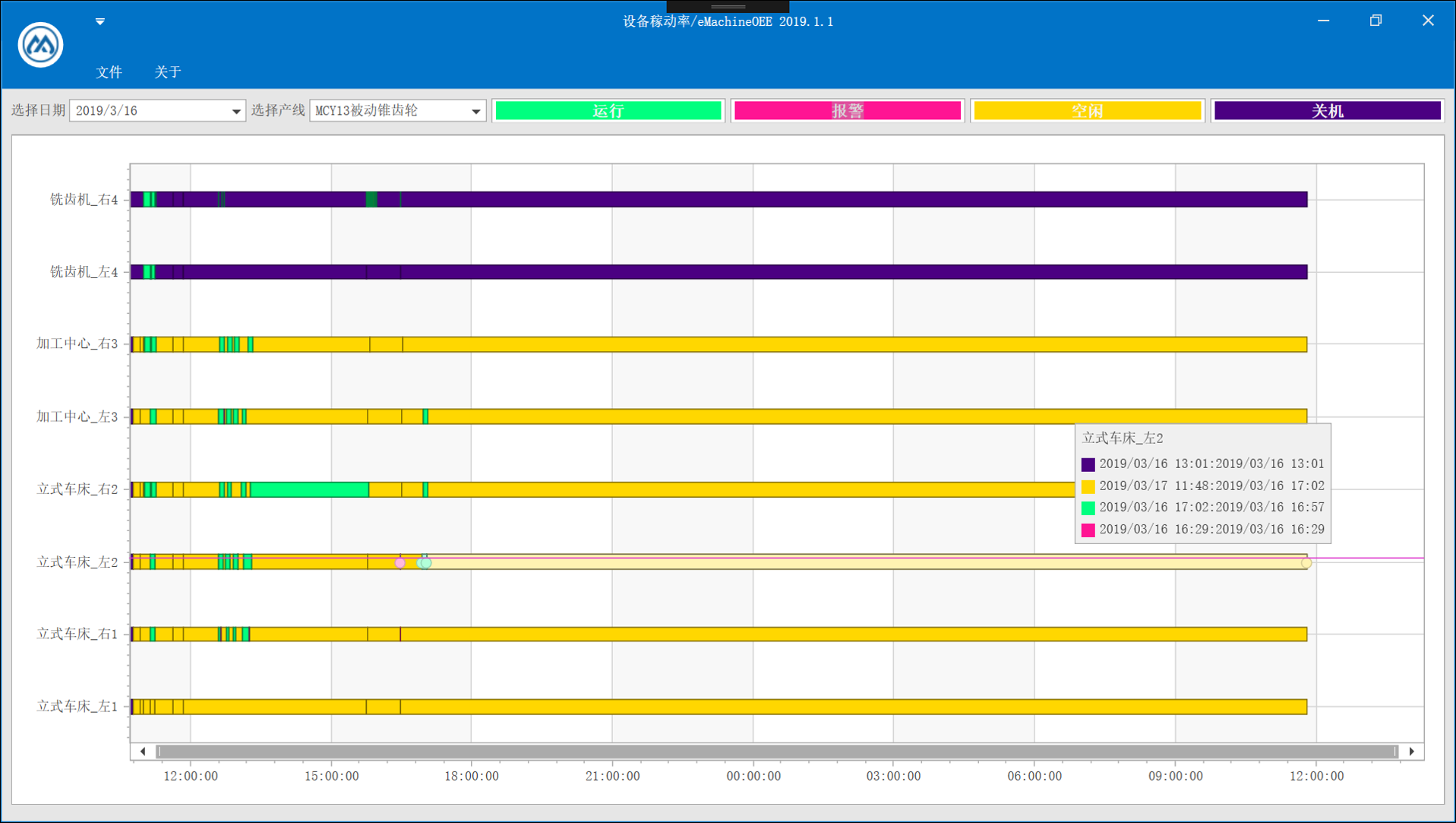Click the yellow 空闲 legend swatch
Viewport: 1456px width, 823px height.
(x=1088, y=111)
